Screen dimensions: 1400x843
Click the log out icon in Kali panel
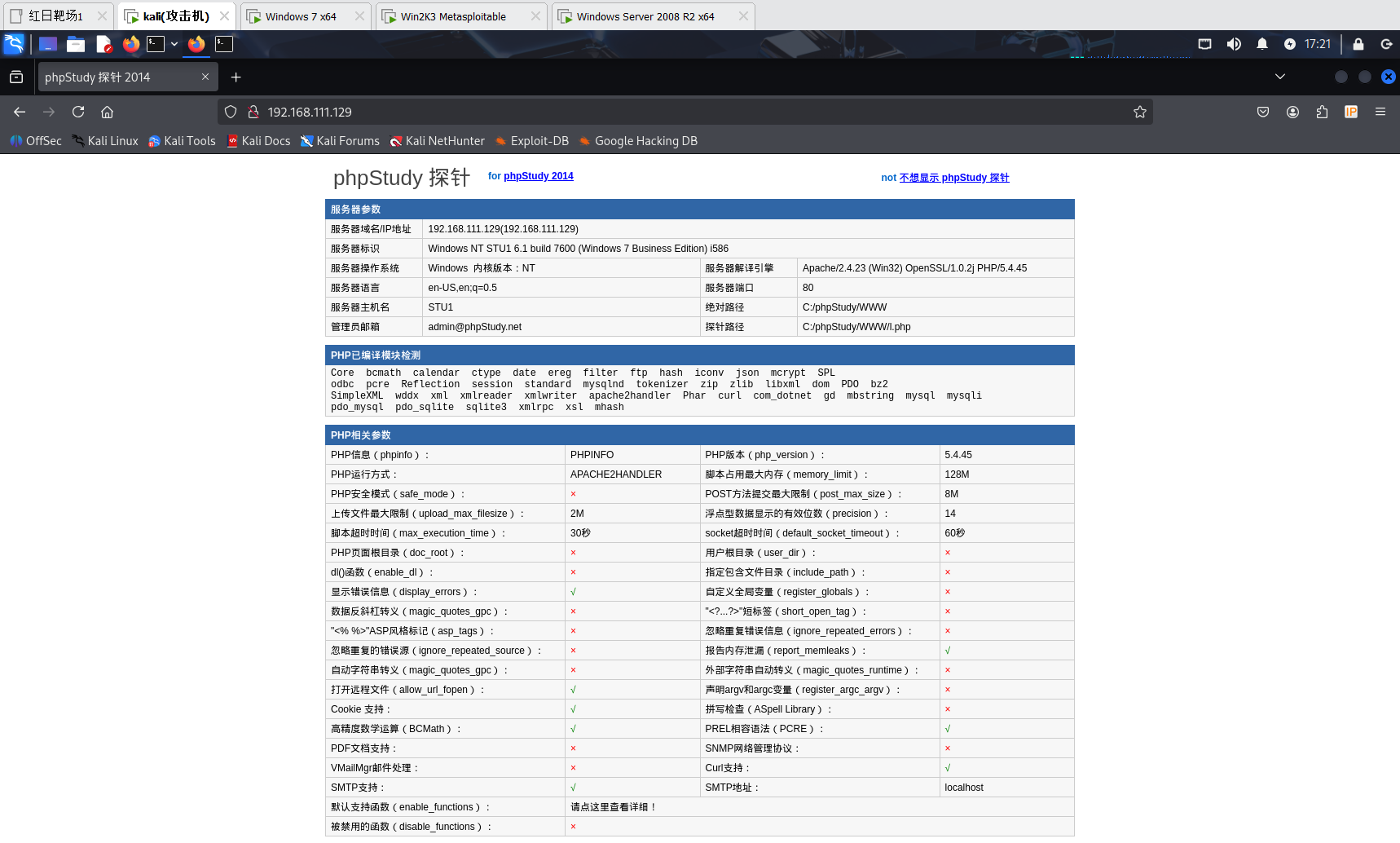pos(1386,44)
